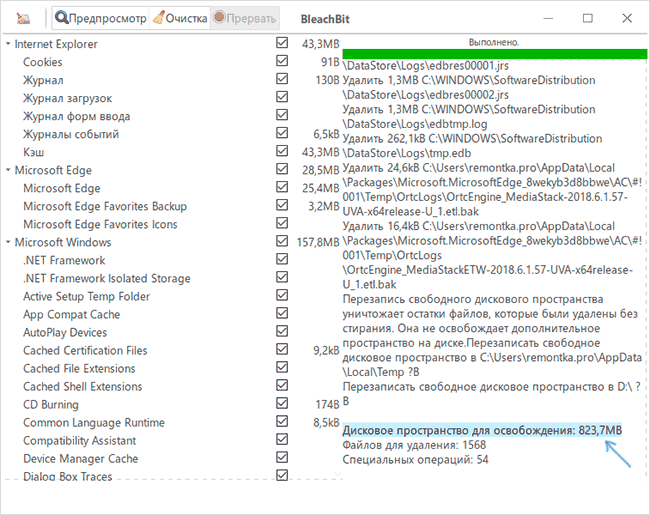Toggle the Microsoft Edge Favorites Backup checkbox
Image resolution: width=650 pixels, height=515 pixels.
point(282,205)
